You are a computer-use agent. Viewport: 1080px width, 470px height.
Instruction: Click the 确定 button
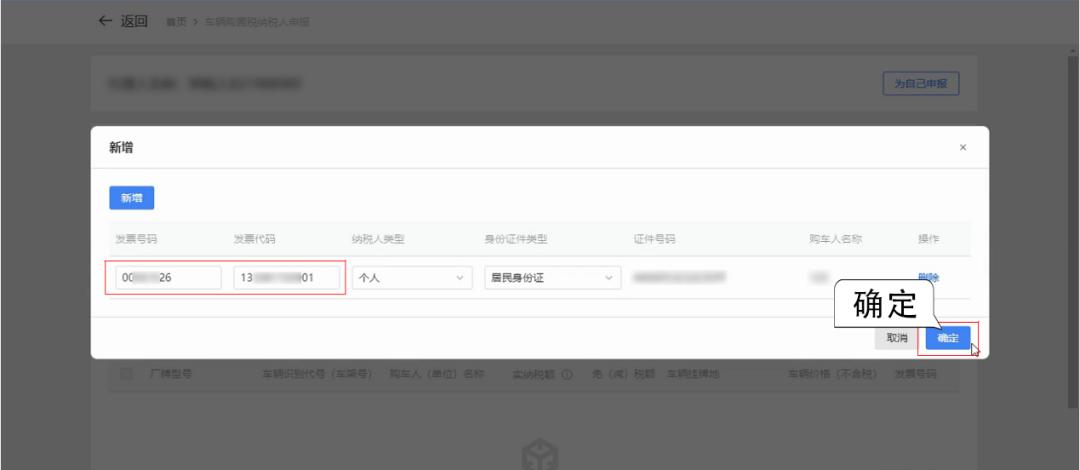tap(948, 338)
